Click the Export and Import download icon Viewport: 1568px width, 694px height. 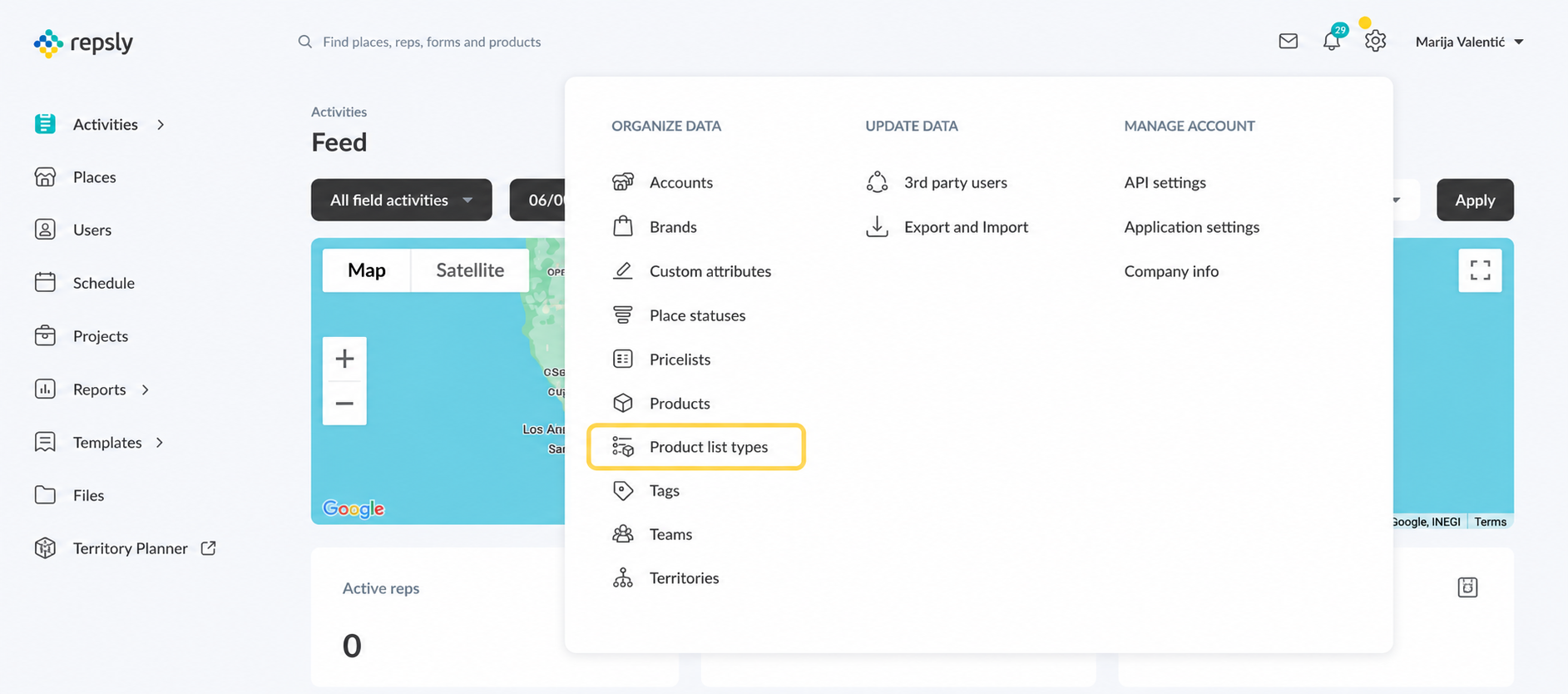click(877, 226)
